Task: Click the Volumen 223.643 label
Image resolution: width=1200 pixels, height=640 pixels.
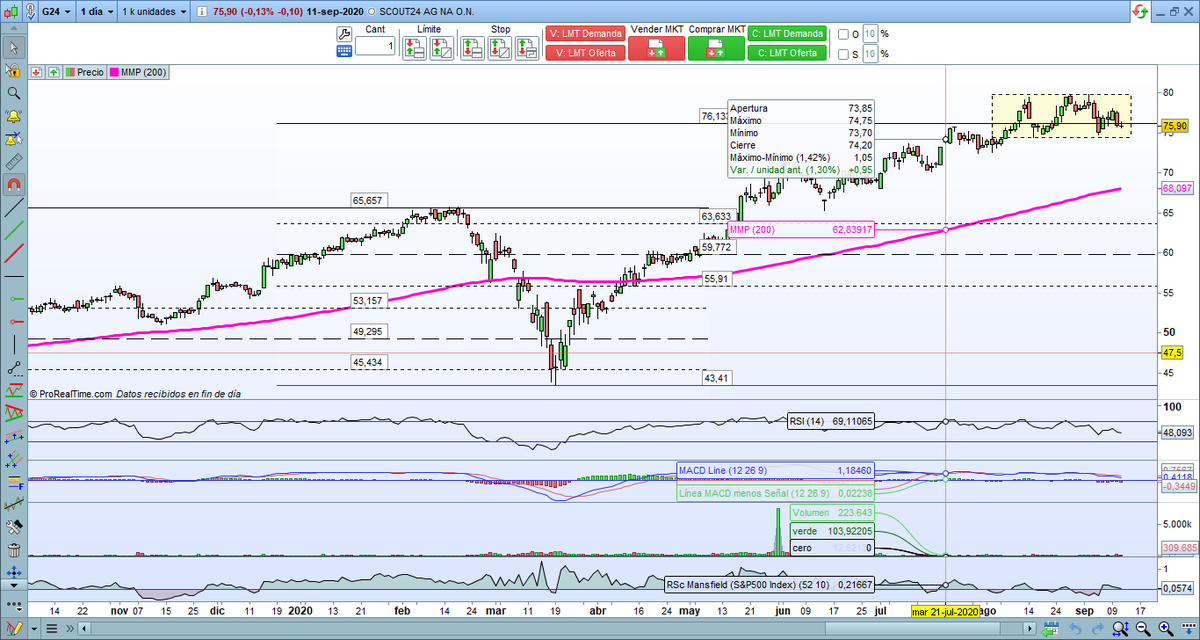Action: (832, 513)
